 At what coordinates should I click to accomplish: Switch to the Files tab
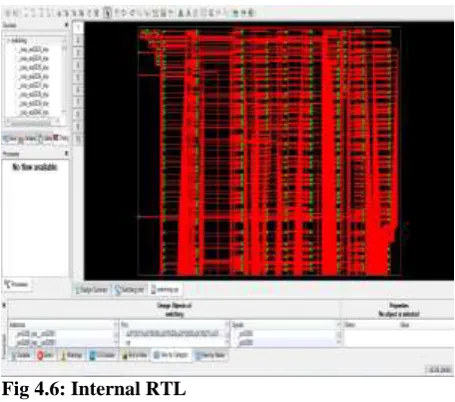coord(45,138)
